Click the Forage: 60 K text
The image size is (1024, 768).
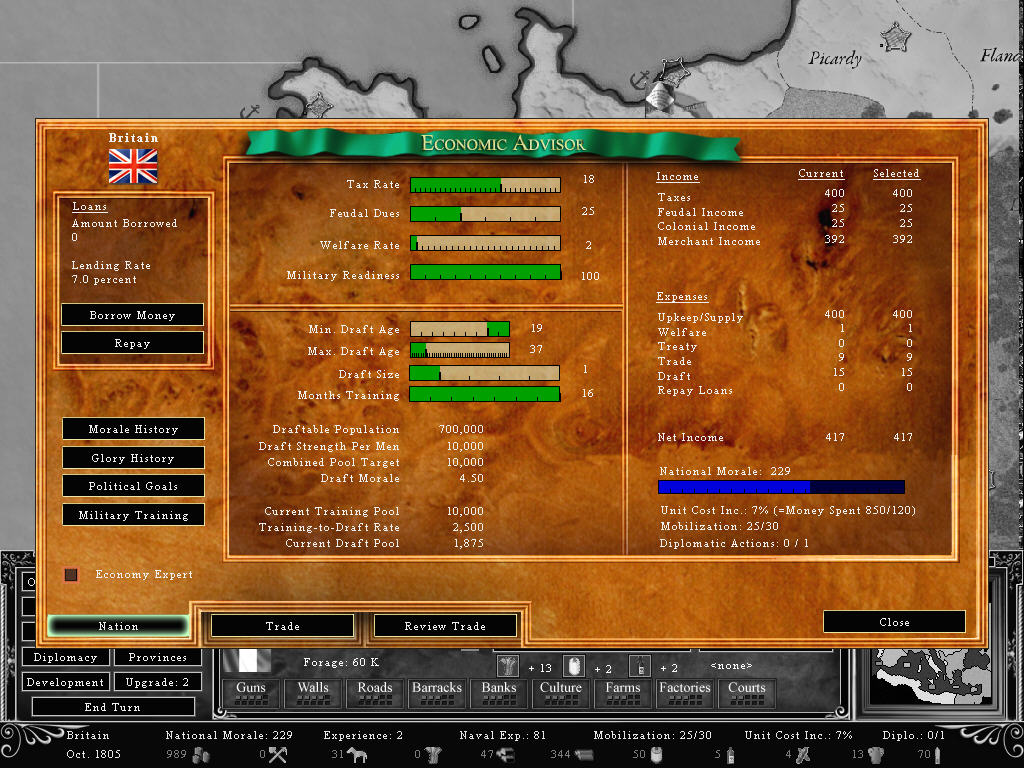[x=341, y=662]
